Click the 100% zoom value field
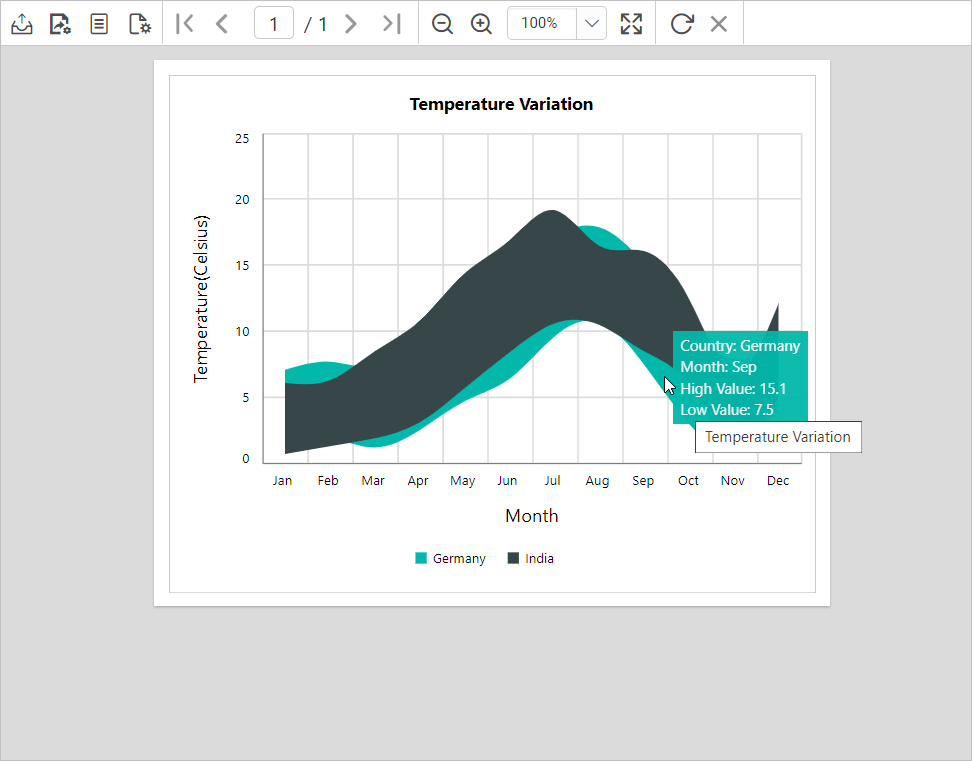Viewport: 972px width, 761px height. [540, 24]
